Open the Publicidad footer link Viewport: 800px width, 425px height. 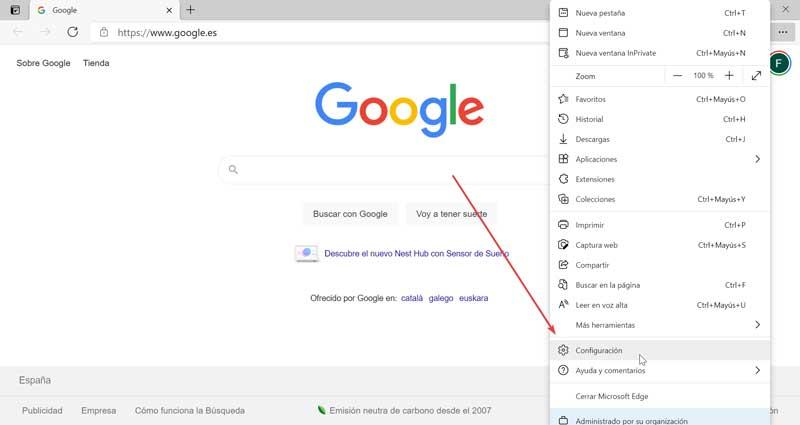[x=42, y=410]
